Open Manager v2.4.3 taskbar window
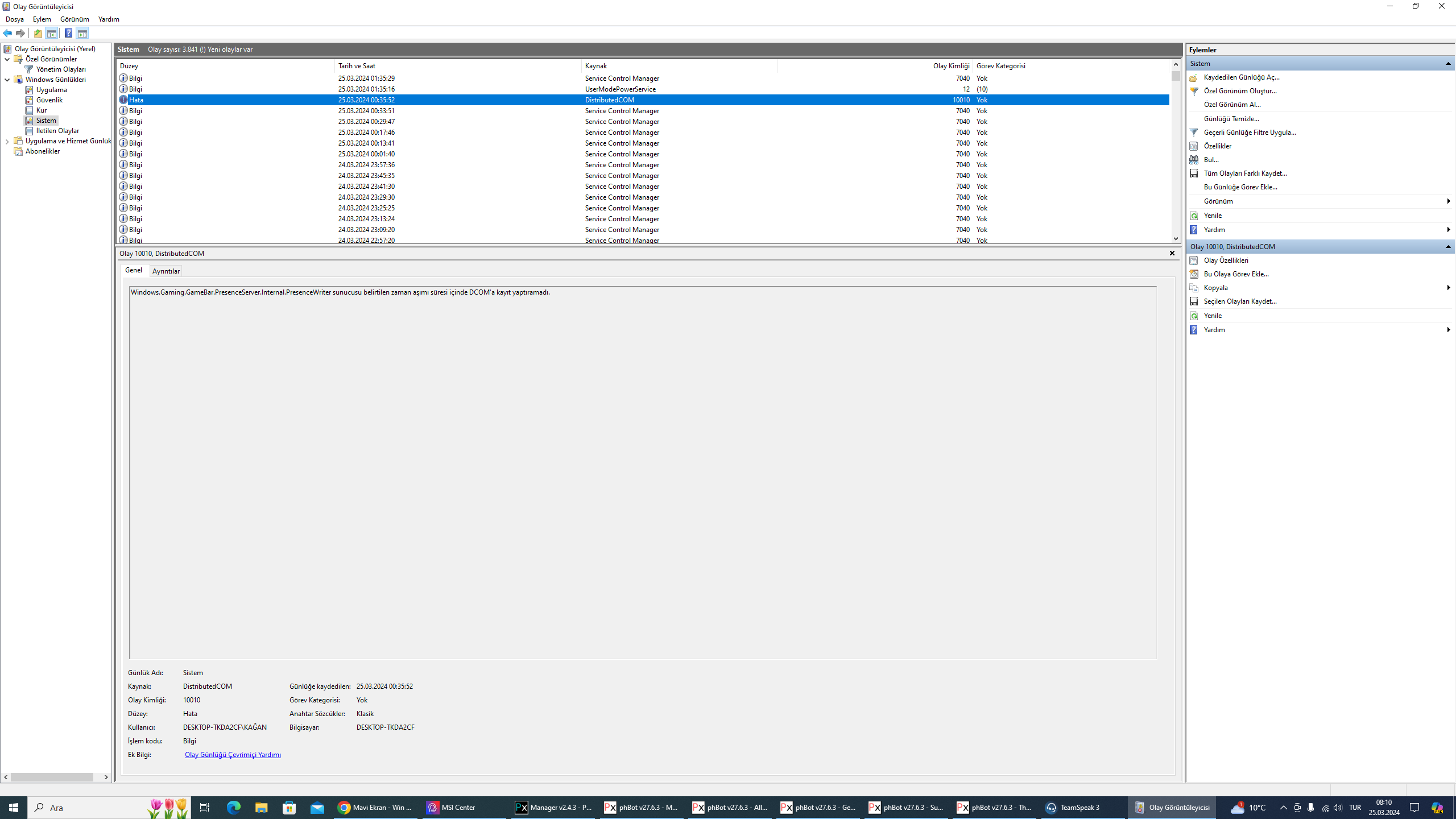The width and height of the screenshot is (1456, 819). pyautogui.click(x=553, y=808)
